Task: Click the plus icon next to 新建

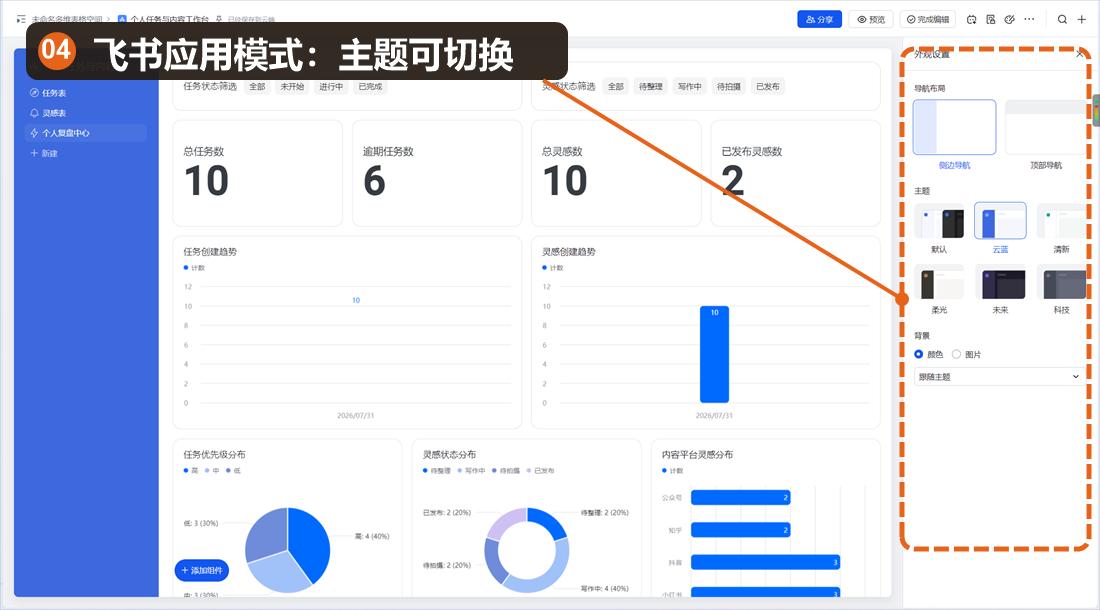Action: 34,153
